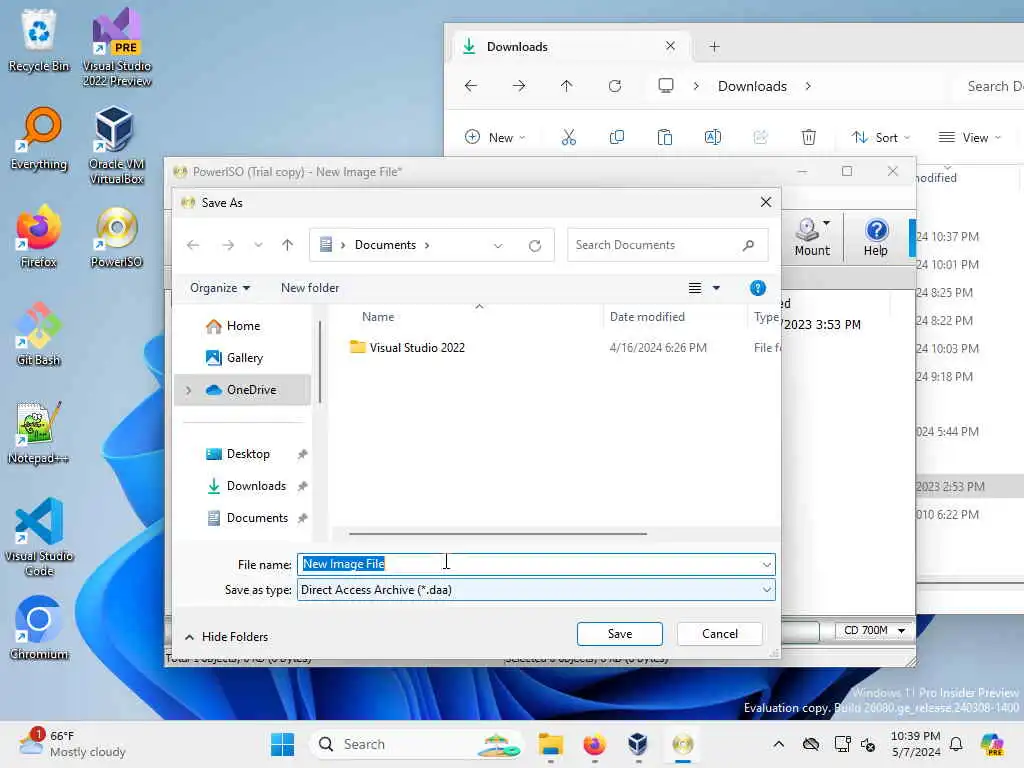1024x768 pixels.
Task: Click the blue help icon in Save As dialog
Action: (758, 288)
